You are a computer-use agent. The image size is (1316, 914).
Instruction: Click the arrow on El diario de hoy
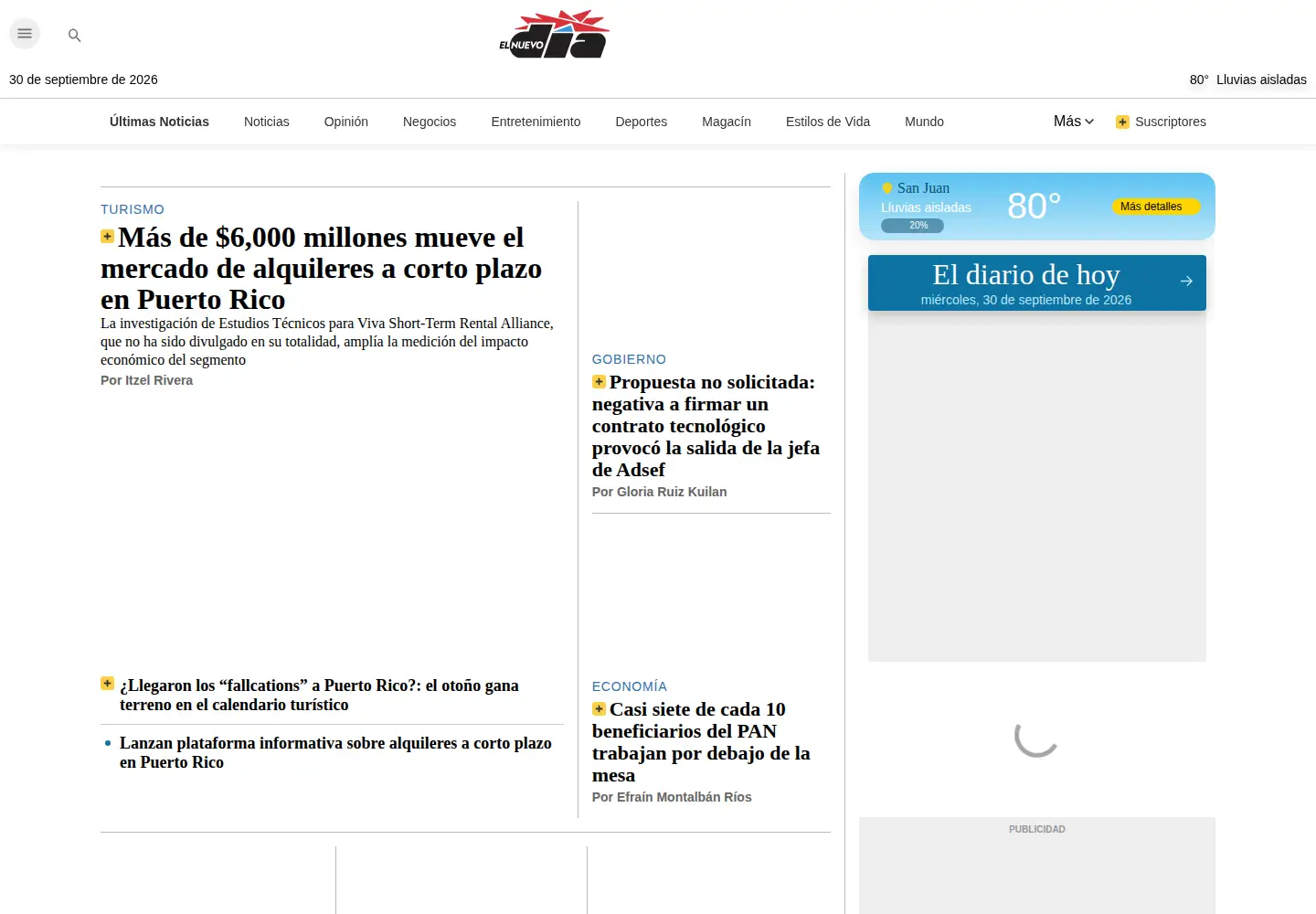(x=1186, y=282)
